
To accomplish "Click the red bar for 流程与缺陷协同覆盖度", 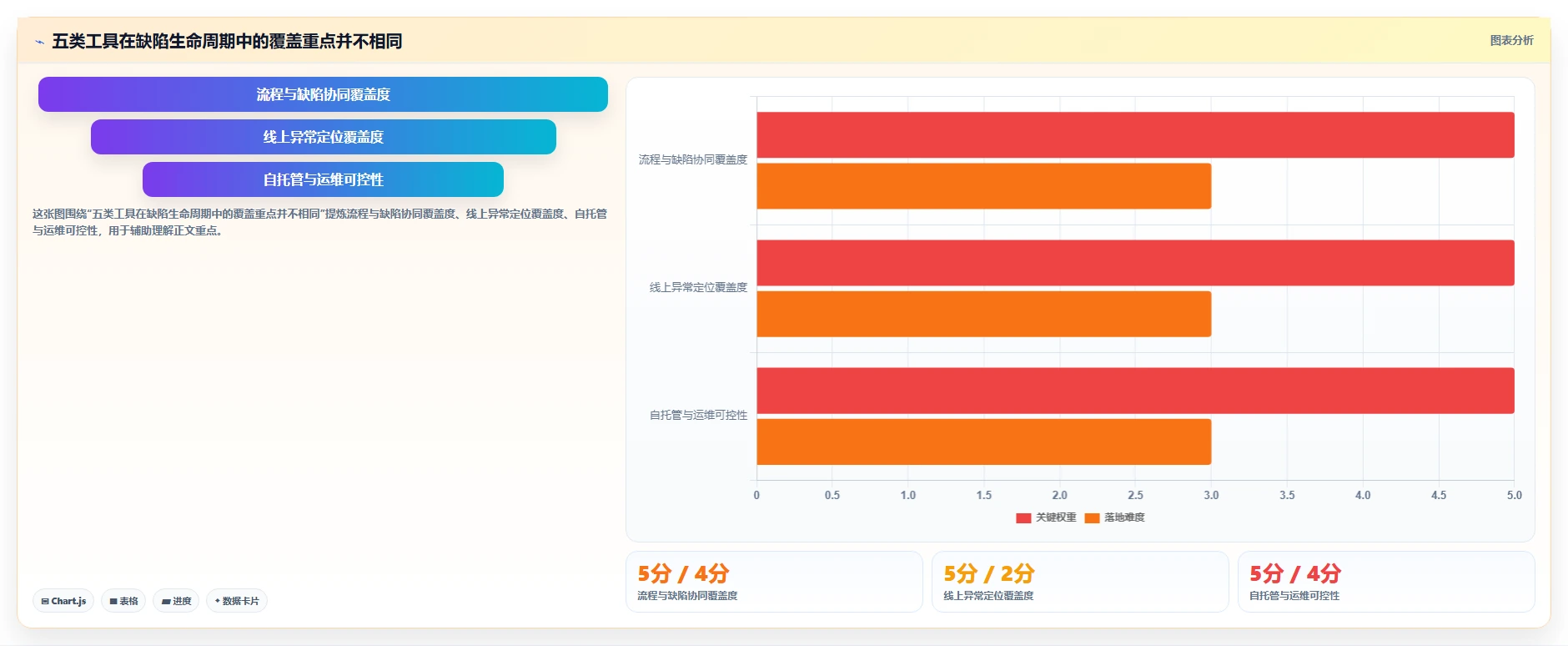I will coord(1135,135).
